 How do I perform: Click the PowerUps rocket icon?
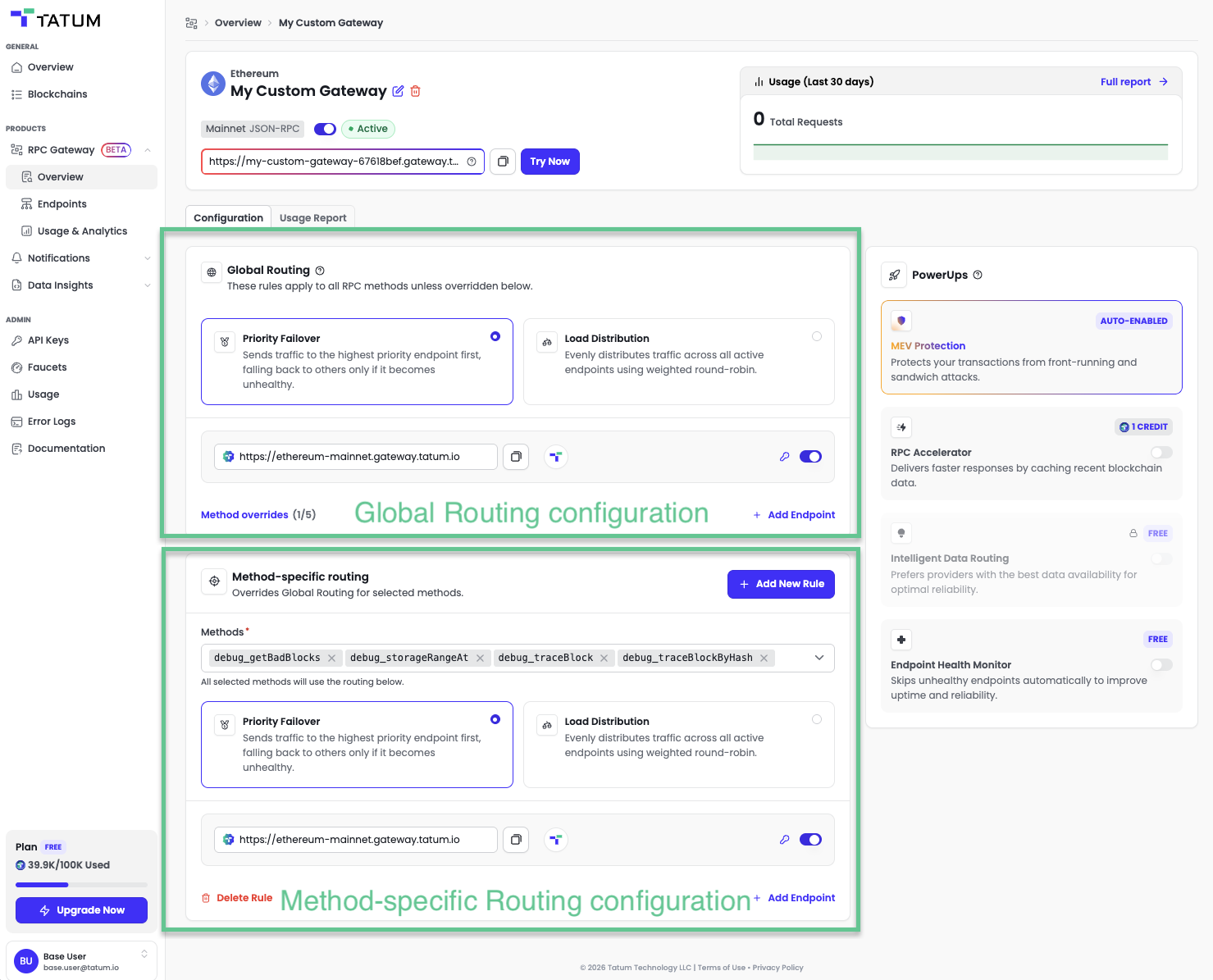[894, 276]
